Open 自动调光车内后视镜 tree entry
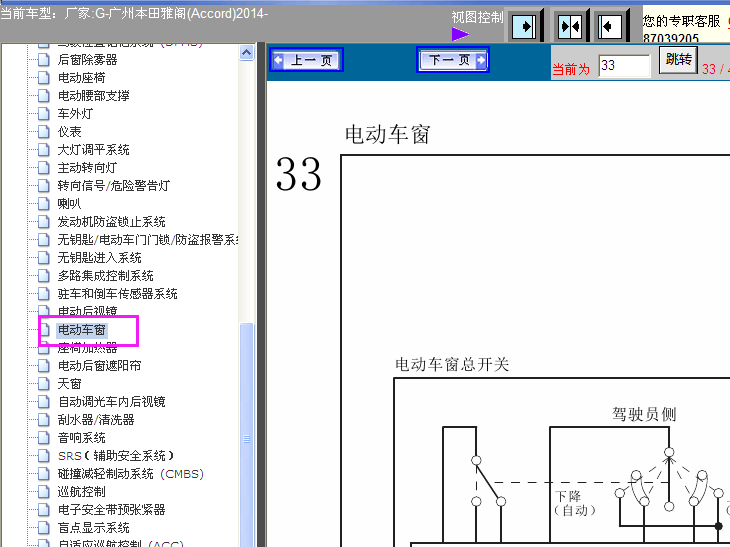This screenshot has width=730, height=547. tap(111, 402)
